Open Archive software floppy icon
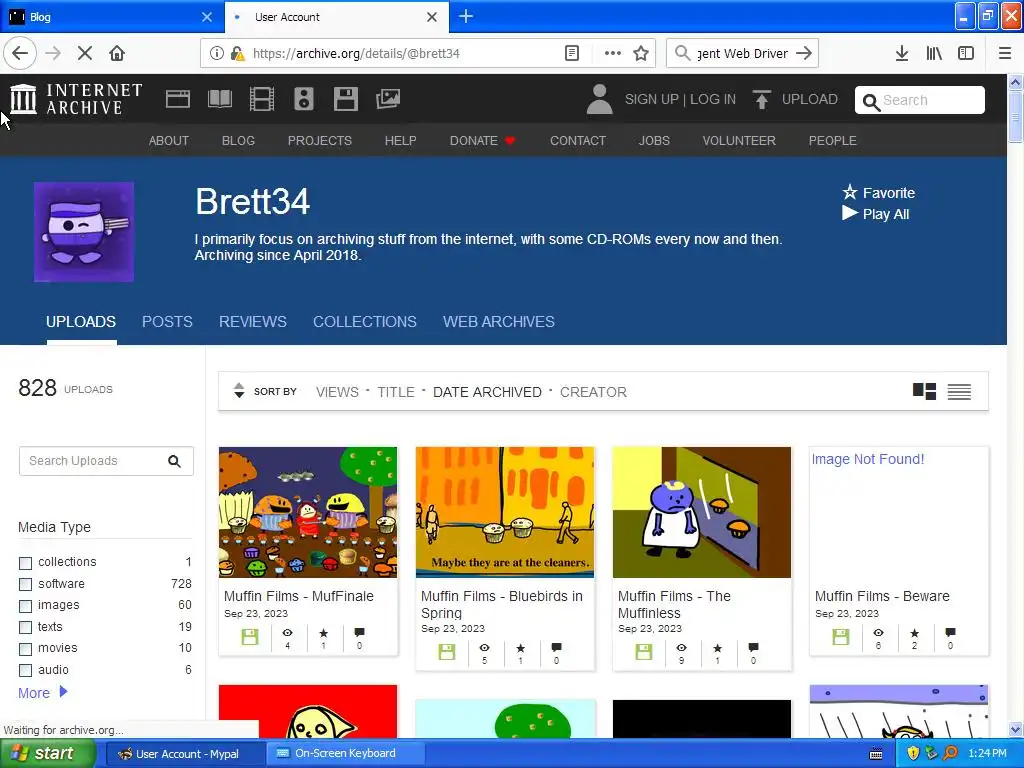The height and width of the screenshot is (768, 1024). tap(345, 99)
